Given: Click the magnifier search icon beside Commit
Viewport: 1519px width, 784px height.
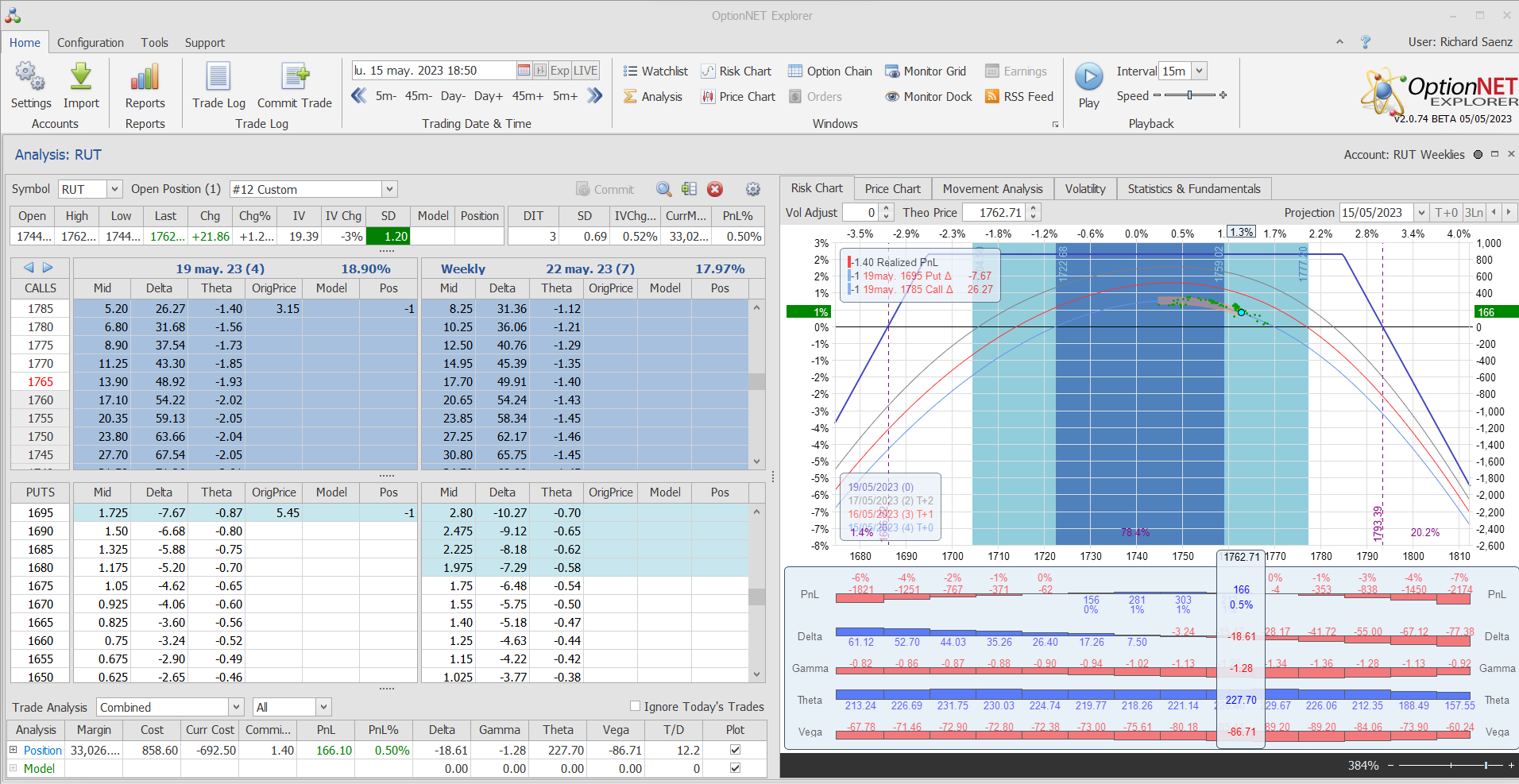Looking at the screenshot, I should pyautogui.click(x=664, y=189).
